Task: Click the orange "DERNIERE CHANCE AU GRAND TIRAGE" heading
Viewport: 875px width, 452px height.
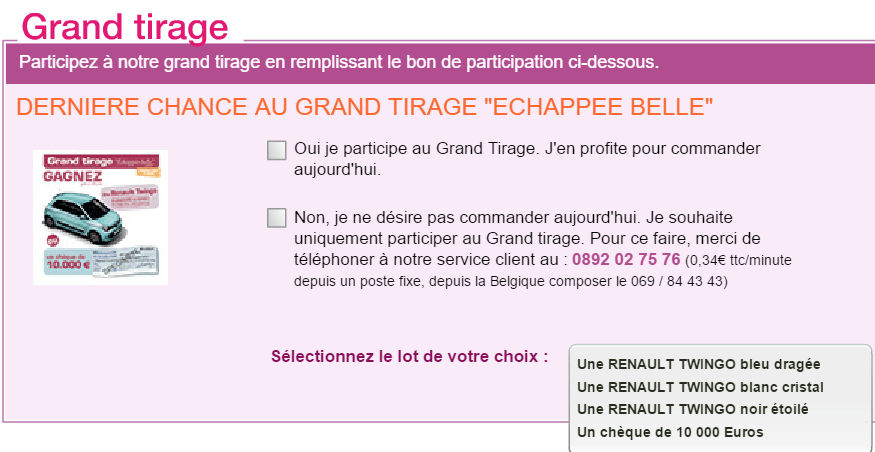Action: point(365,107)
